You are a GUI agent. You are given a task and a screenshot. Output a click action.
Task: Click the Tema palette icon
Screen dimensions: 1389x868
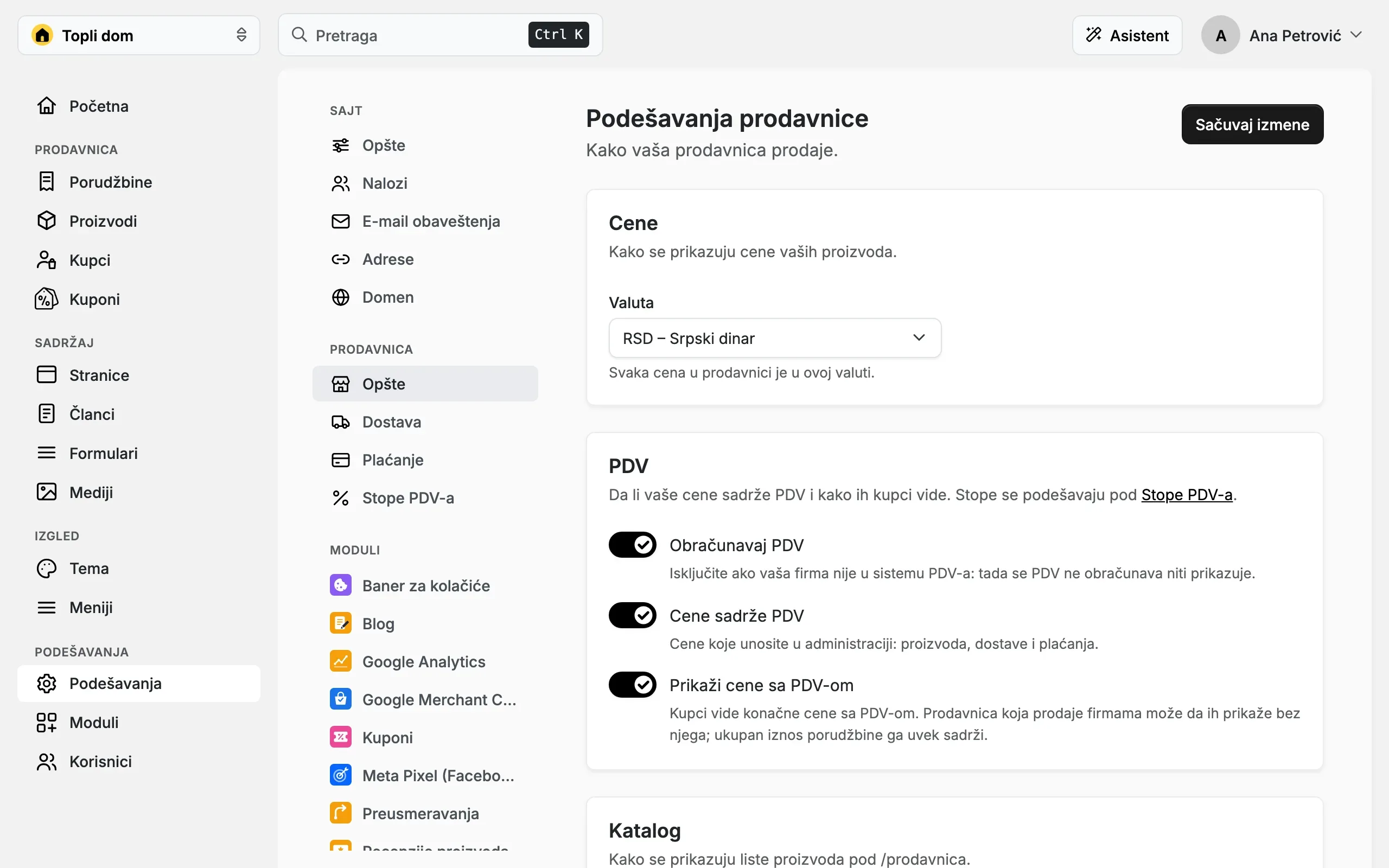[x=47, y=568]
